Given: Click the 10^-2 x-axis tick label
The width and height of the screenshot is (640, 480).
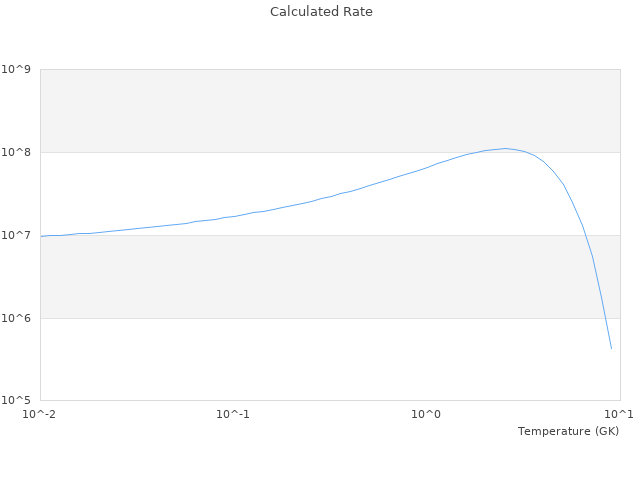Looking at the screenshot, I should [x=40, y=414].
